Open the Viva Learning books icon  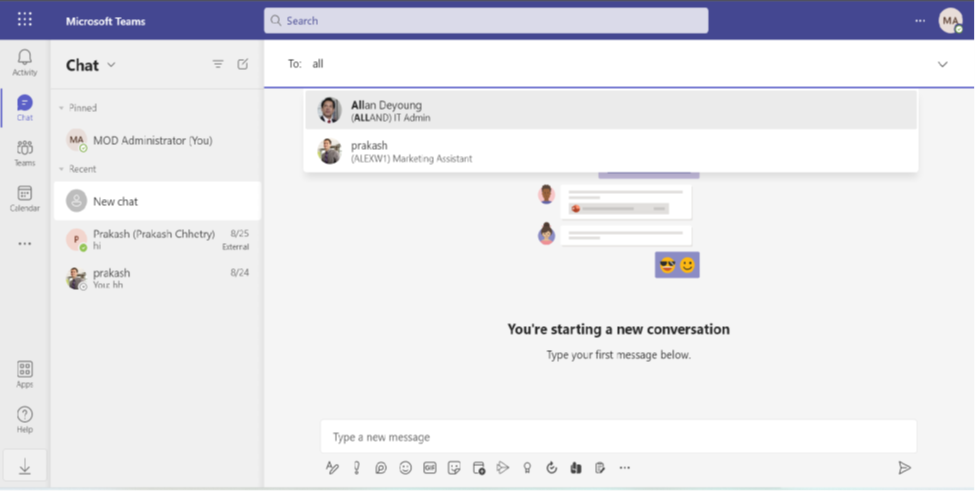pos(576,468)
